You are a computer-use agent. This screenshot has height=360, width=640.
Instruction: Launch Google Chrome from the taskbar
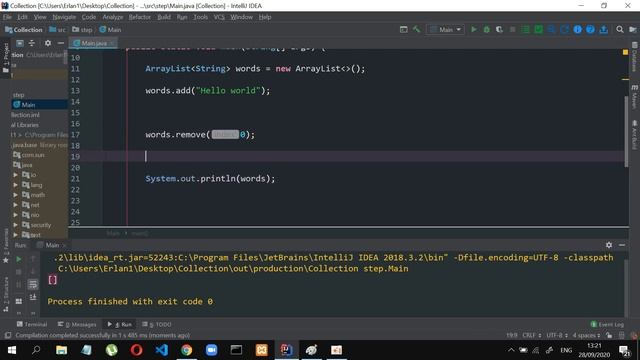point(187,350)
